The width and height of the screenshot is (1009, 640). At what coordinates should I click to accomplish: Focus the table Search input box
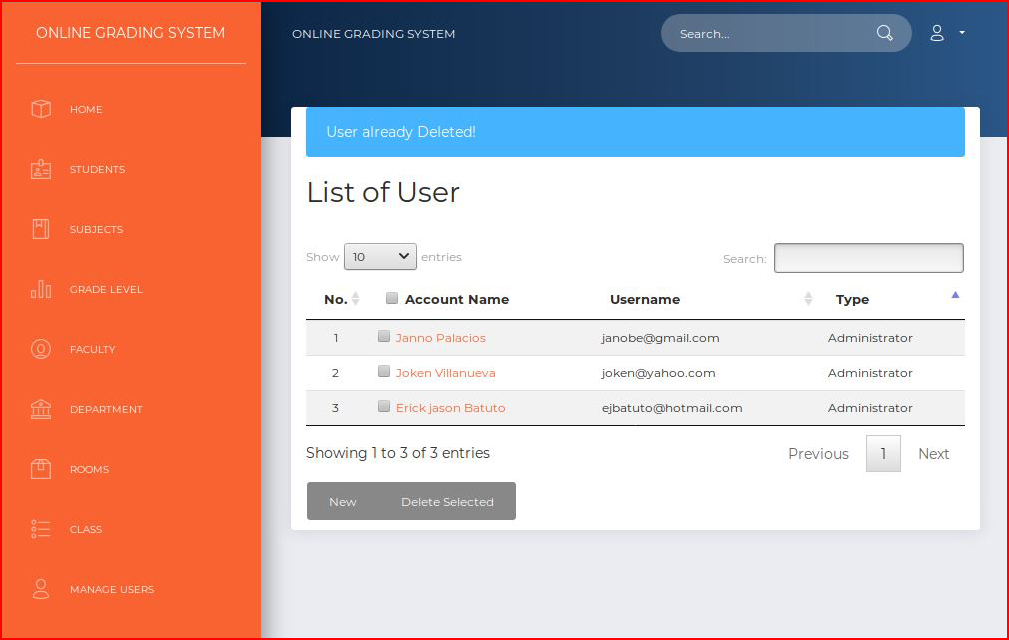869,258
